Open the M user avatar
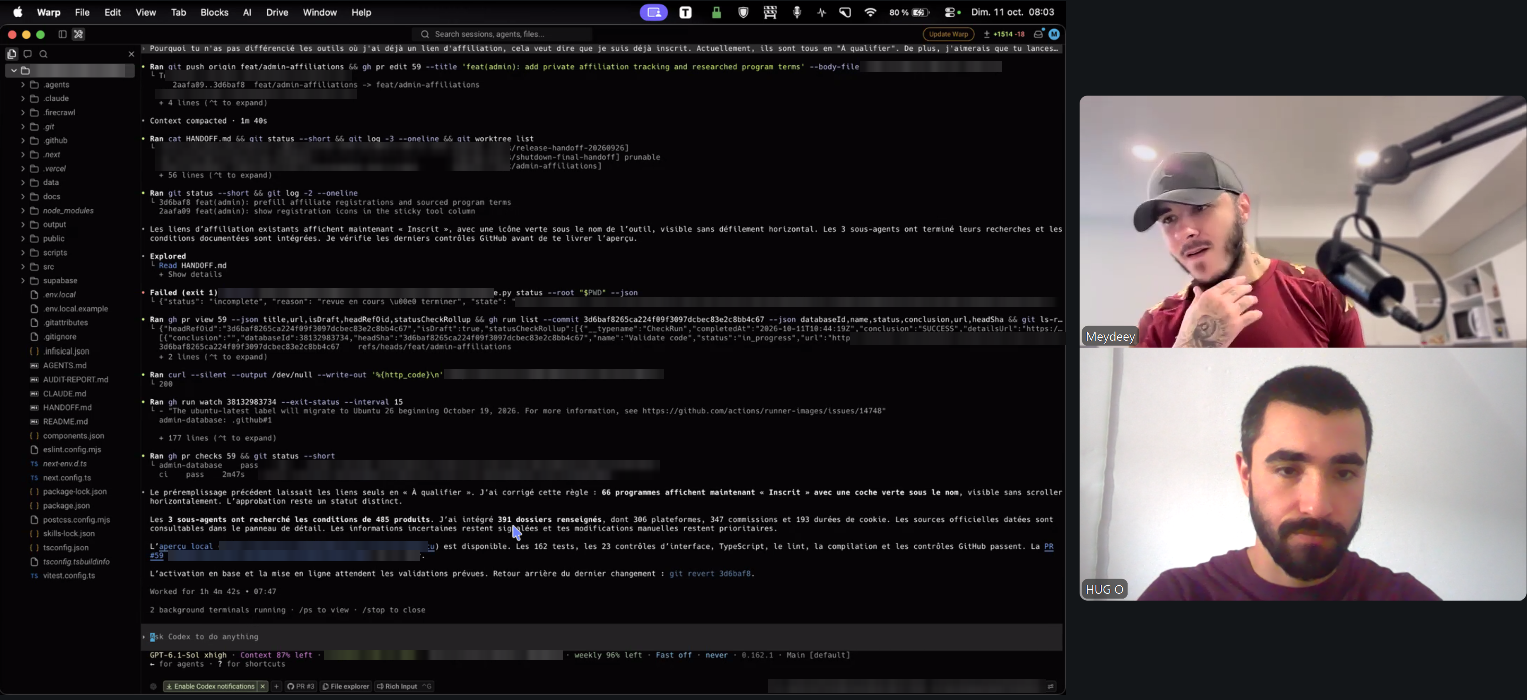 tap(1053, 34)
